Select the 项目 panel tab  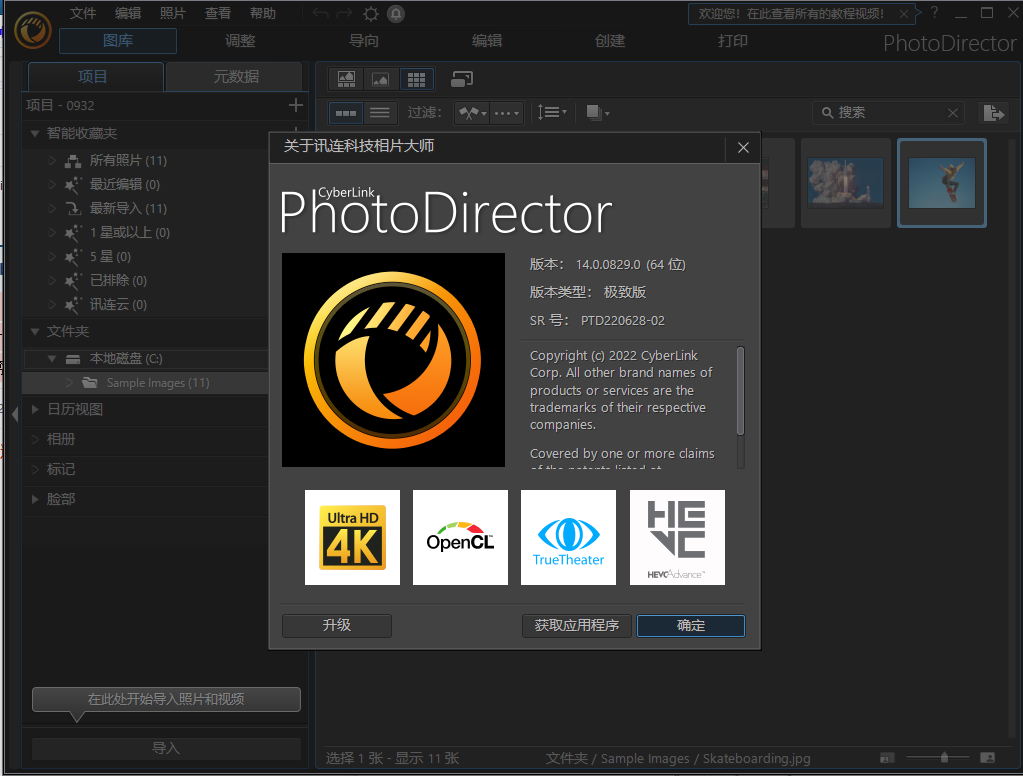95,77
